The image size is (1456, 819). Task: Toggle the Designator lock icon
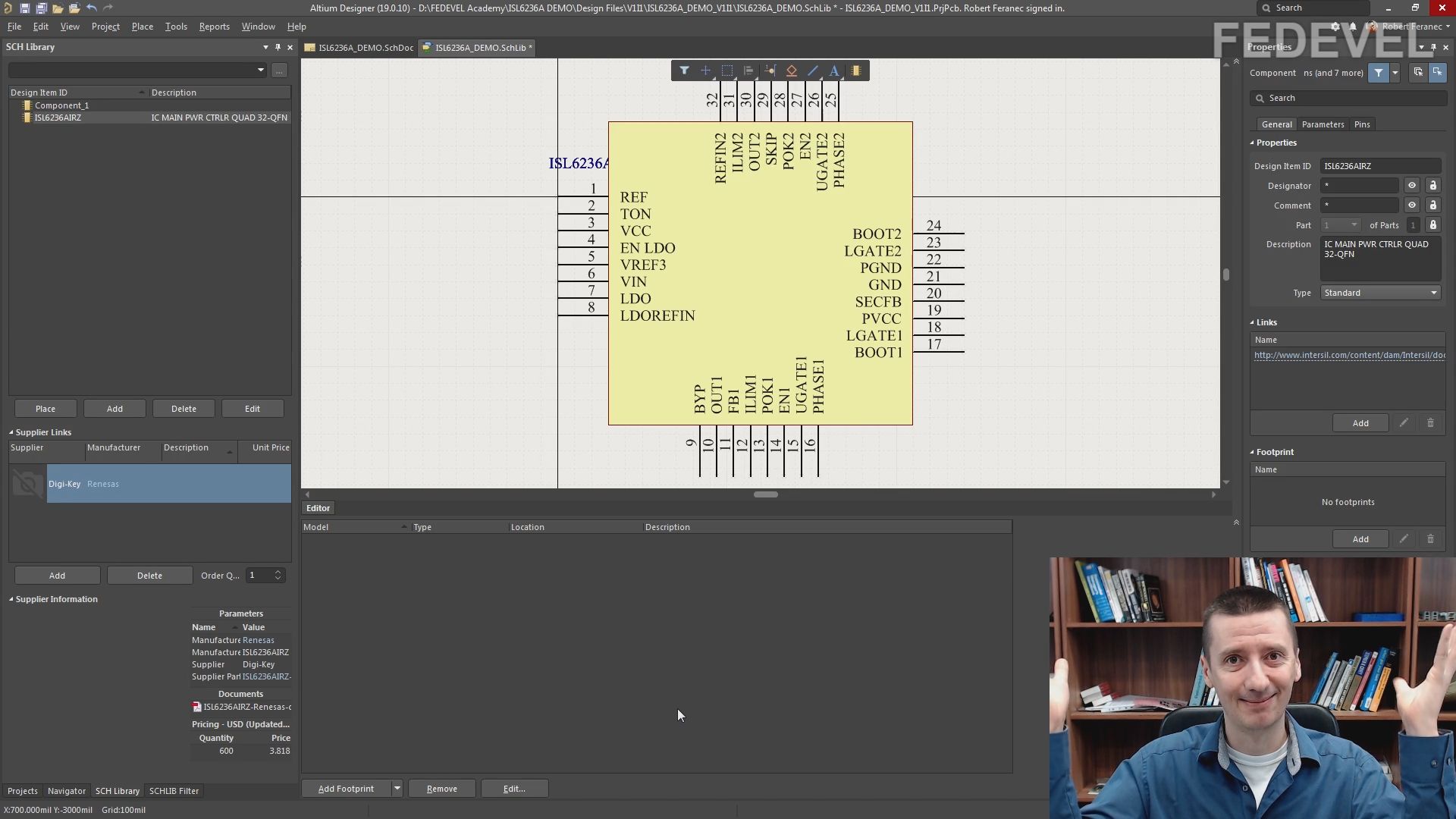tap(1432, 186)
